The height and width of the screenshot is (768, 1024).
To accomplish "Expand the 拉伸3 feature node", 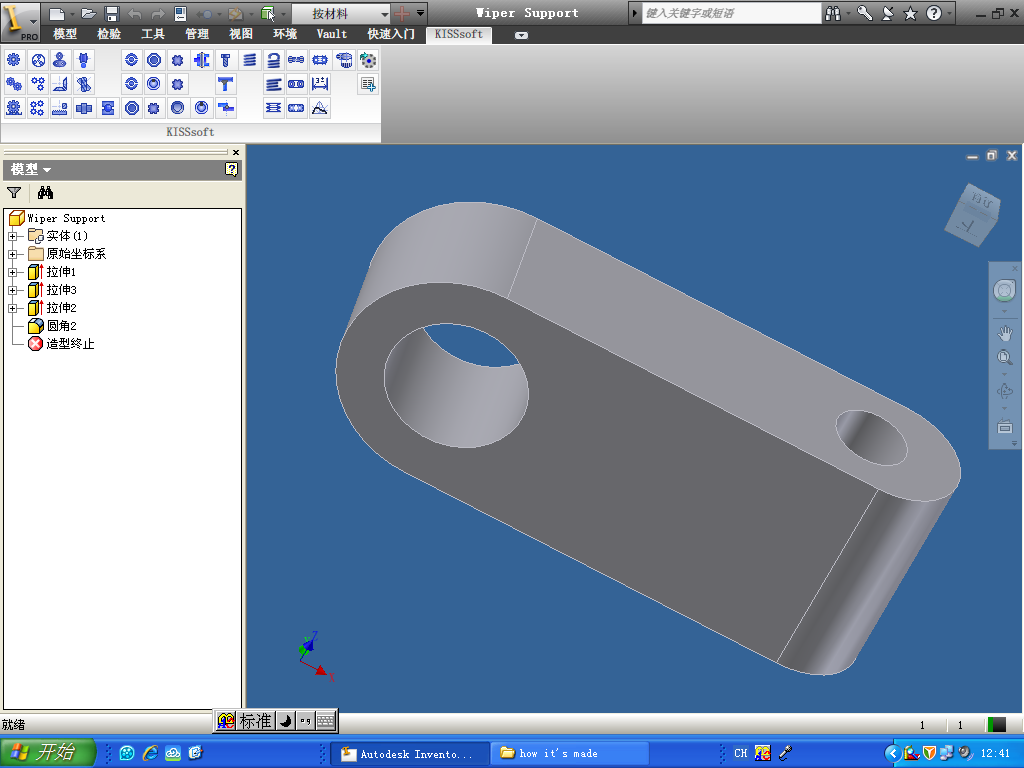I will (x=12, y=290).
